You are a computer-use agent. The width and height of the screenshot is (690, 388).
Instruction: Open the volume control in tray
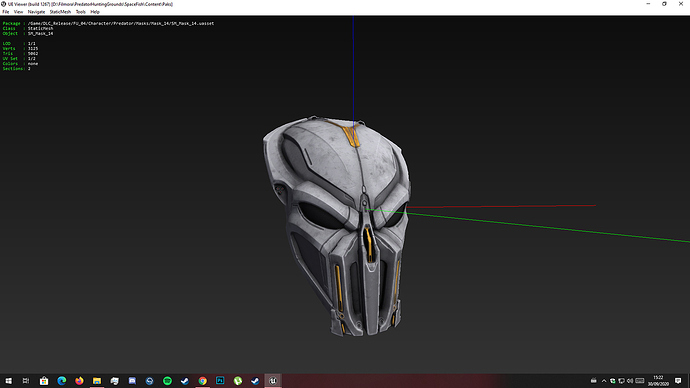click(630, 381)
